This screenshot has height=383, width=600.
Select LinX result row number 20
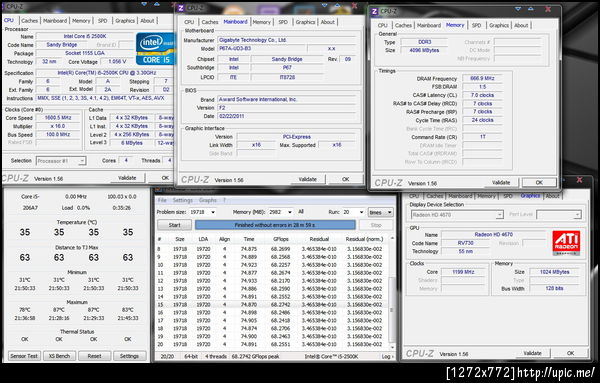272,344
